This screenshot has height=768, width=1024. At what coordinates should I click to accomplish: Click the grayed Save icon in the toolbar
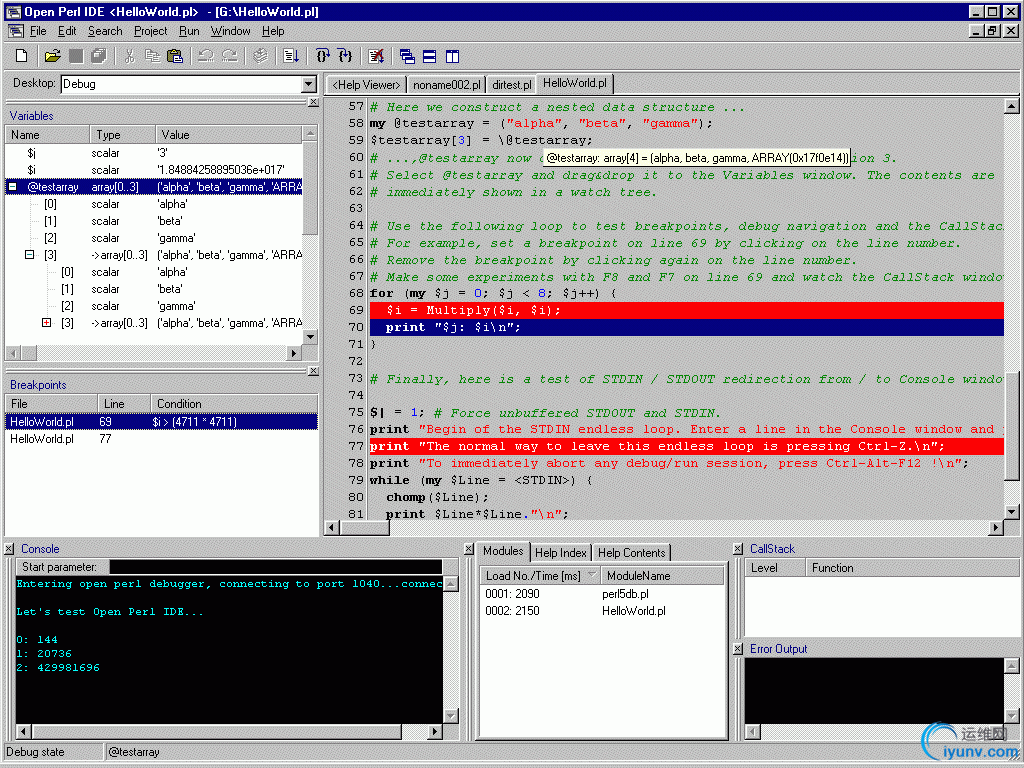(x=76, y=56)
